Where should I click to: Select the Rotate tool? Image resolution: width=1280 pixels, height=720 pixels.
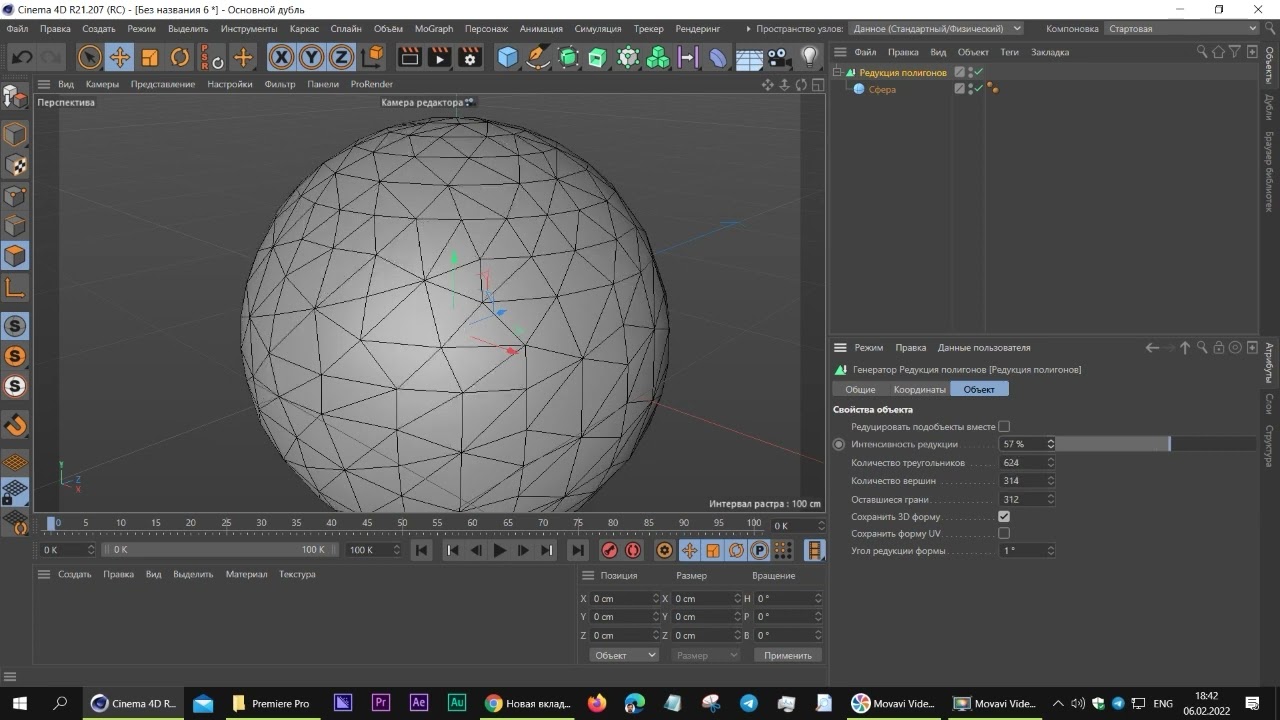180,57
